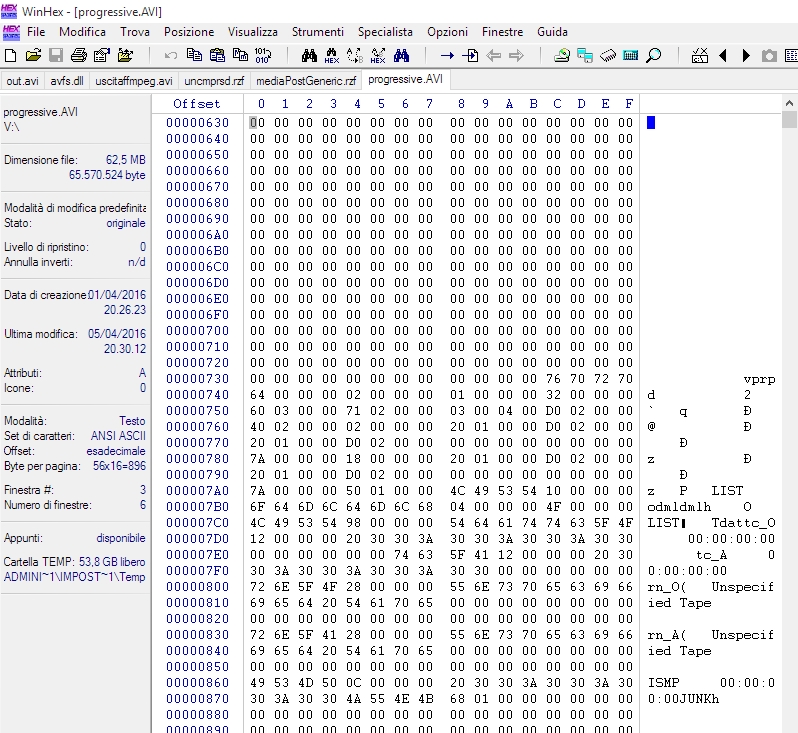The image size is (798, 733).
Task: Create a new file with the blank page icon
Action: [10, 55]
